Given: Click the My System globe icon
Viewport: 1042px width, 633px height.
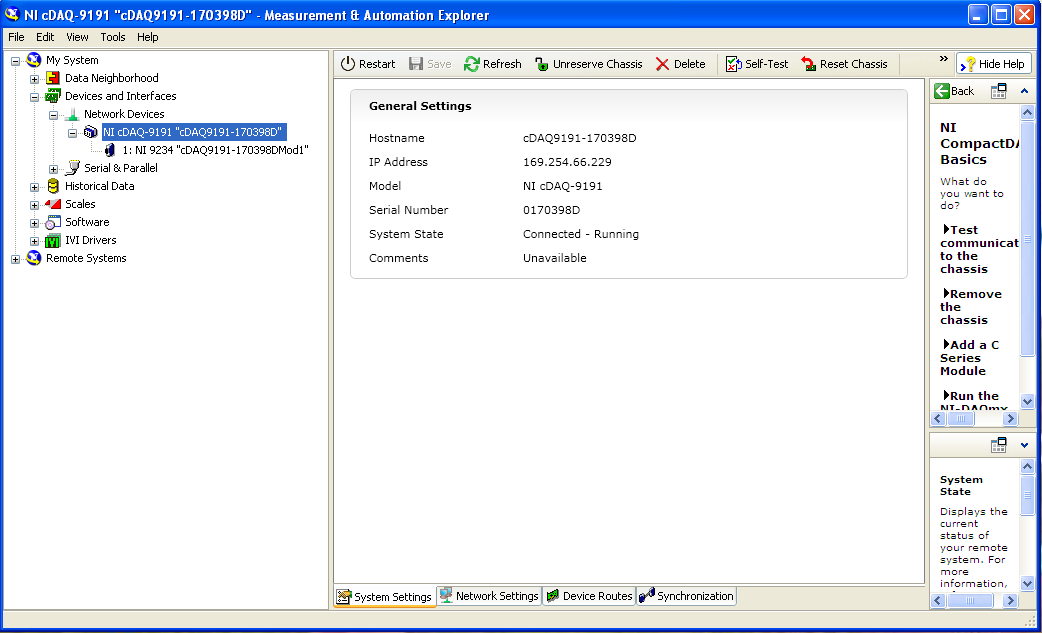Looking at the screenshot, I should click(x=33, y=60).
